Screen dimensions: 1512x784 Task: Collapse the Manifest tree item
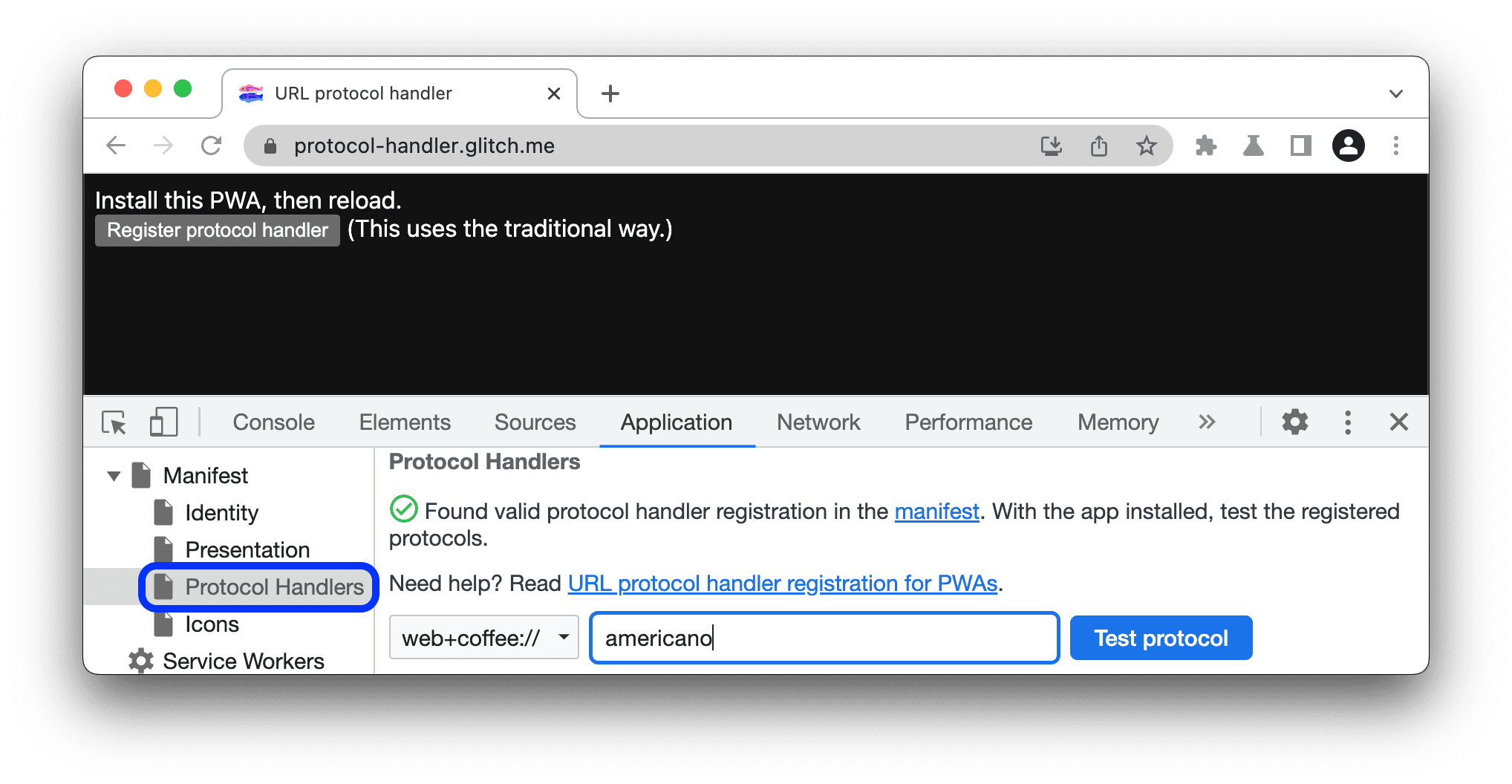pyautogui.click(x=114, y=475)
